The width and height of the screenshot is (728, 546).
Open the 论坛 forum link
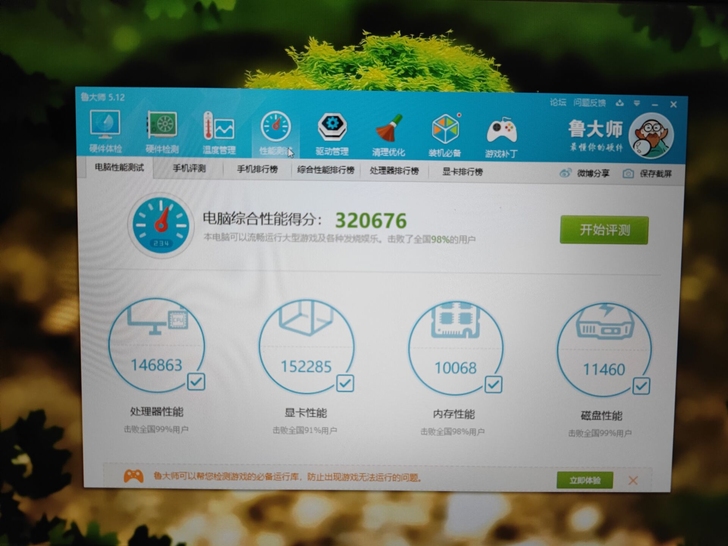pos(558,102)
